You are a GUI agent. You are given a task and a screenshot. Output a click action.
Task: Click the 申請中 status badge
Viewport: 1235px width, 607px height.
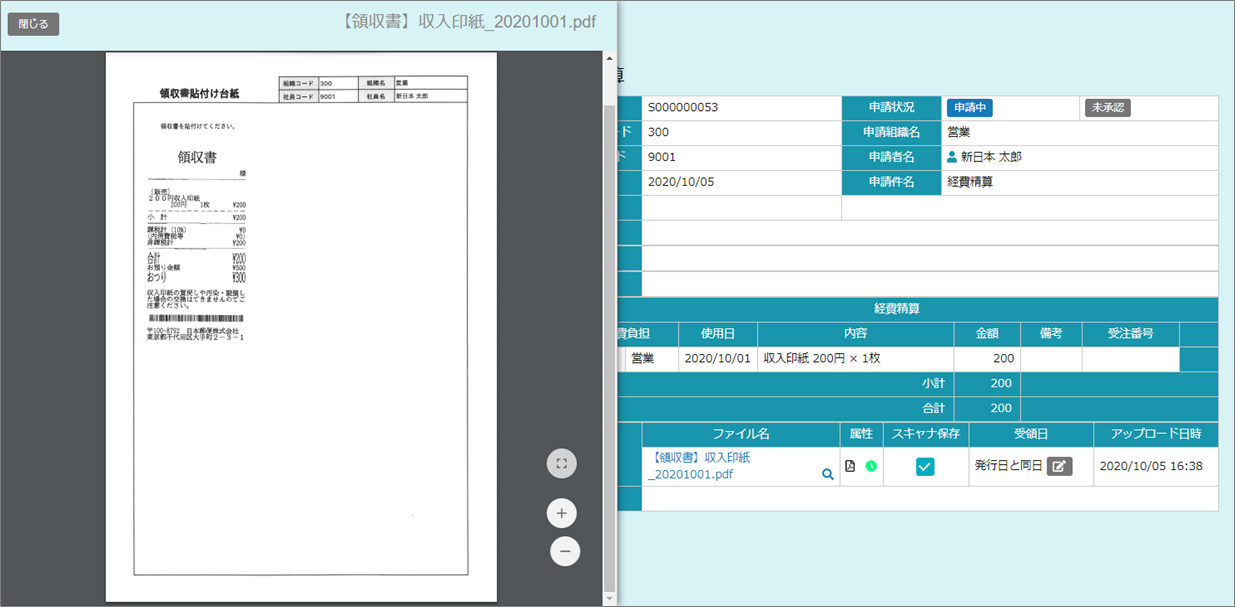click(x=969, y=108)
